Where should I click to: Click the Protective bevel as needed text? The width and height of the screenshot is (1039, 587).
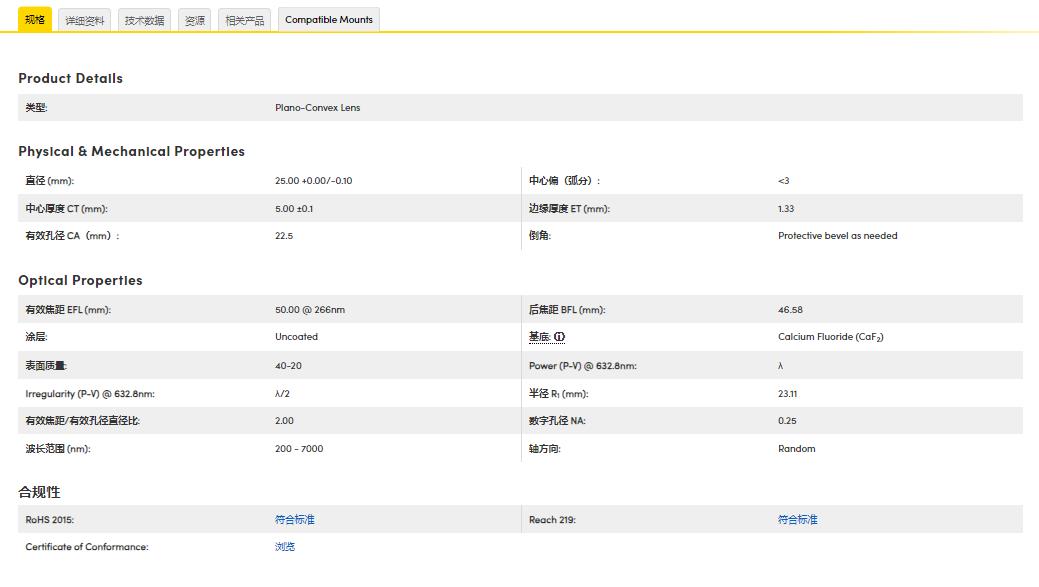pyautogui.click(x=837, y=236)
